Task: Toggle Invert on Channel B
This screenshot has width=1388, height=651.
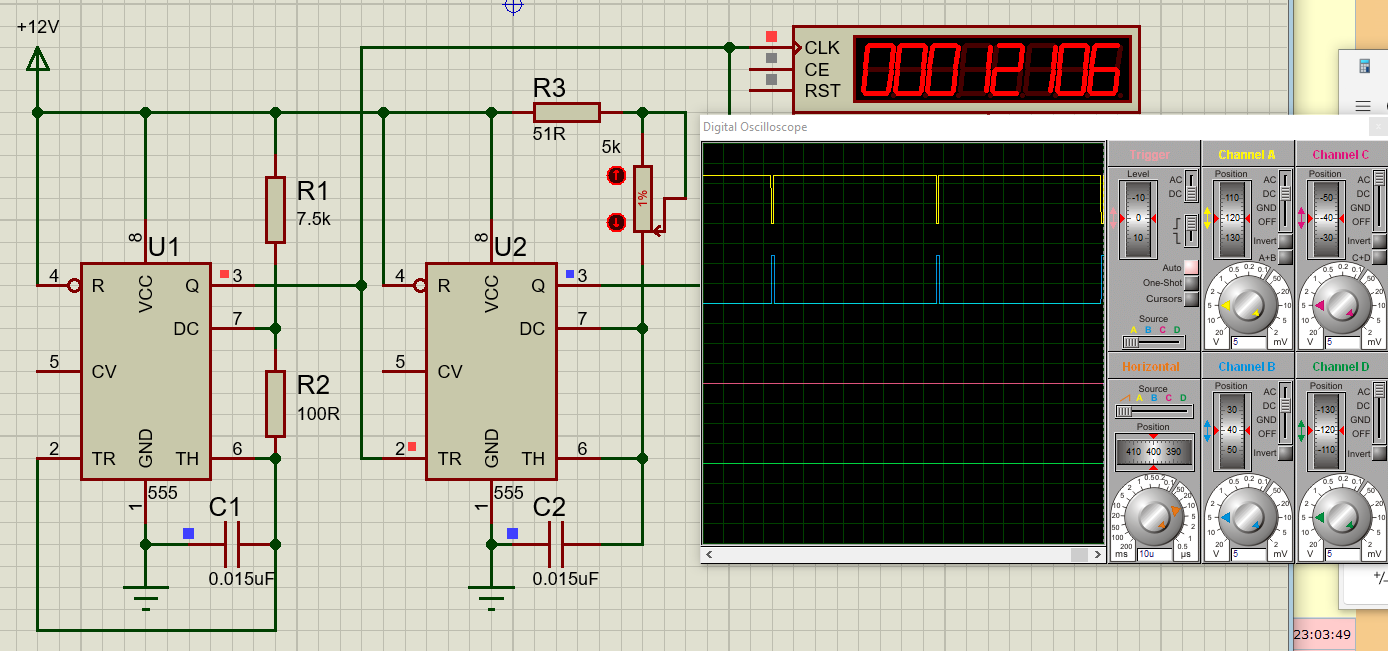Action: click(x=1285, y=453)
